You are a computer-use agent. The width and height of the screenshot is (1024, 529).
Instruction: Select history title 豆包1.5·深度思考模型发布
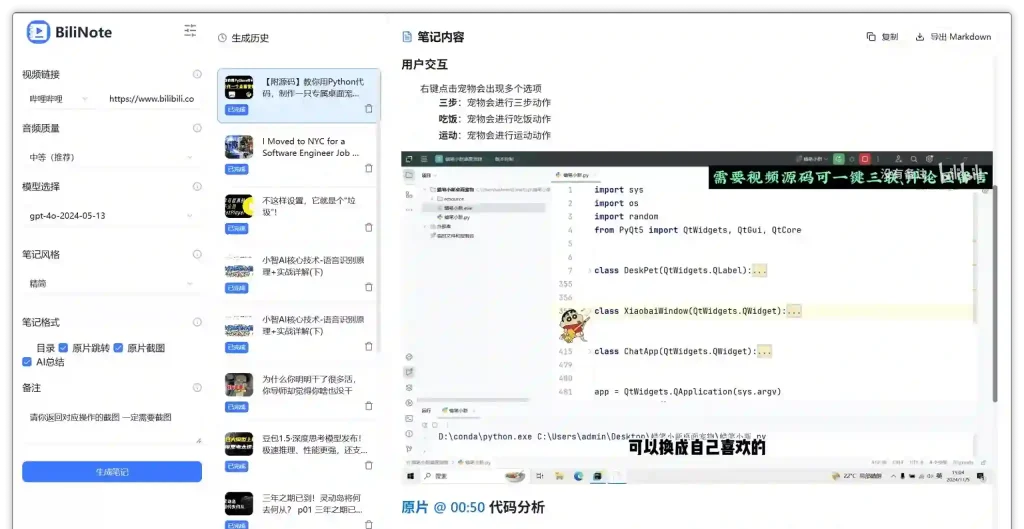pyautogui.click(x=315, y=444)
